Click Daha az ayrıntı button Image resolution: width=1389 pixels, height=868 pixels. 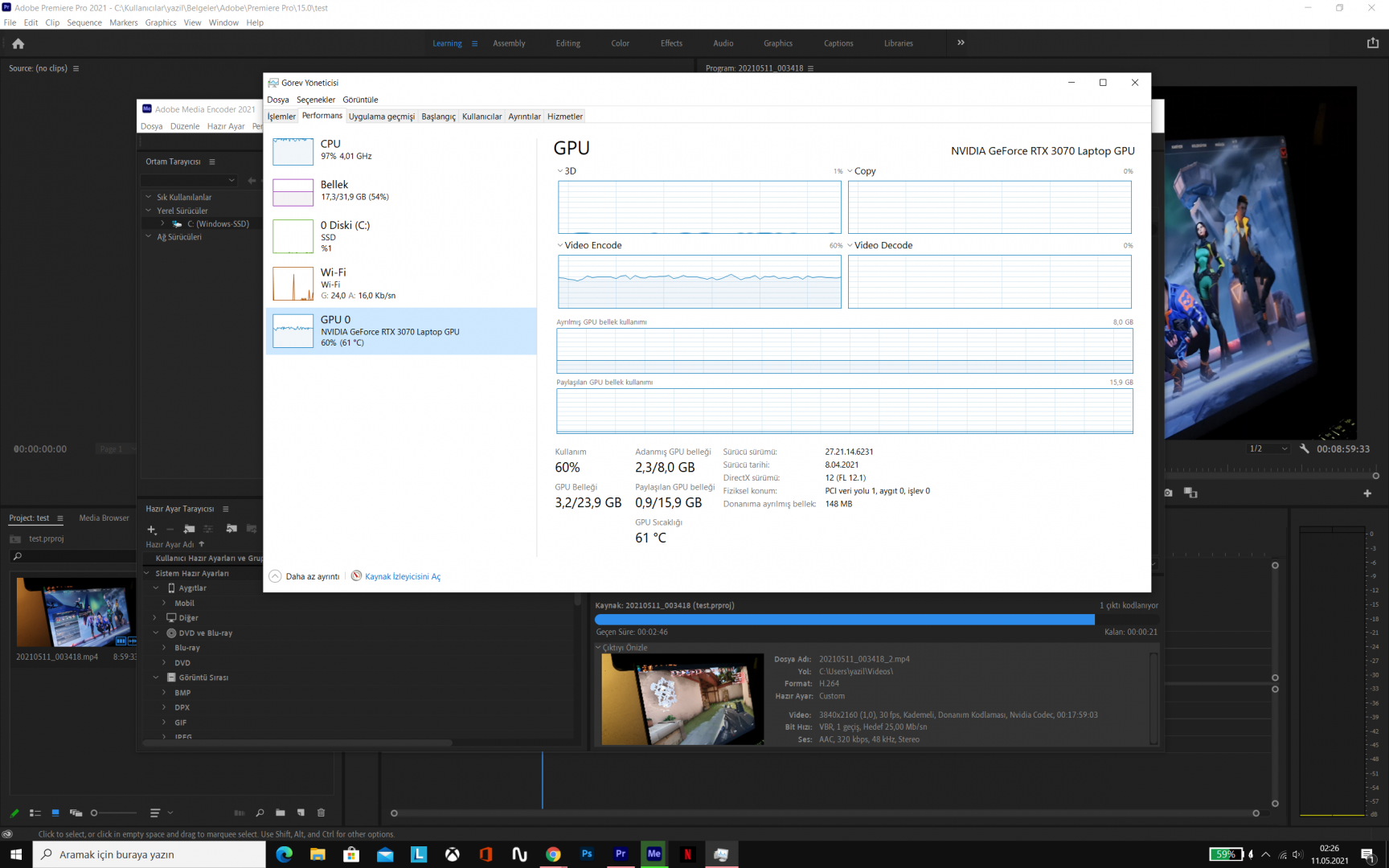click(304, 576)
